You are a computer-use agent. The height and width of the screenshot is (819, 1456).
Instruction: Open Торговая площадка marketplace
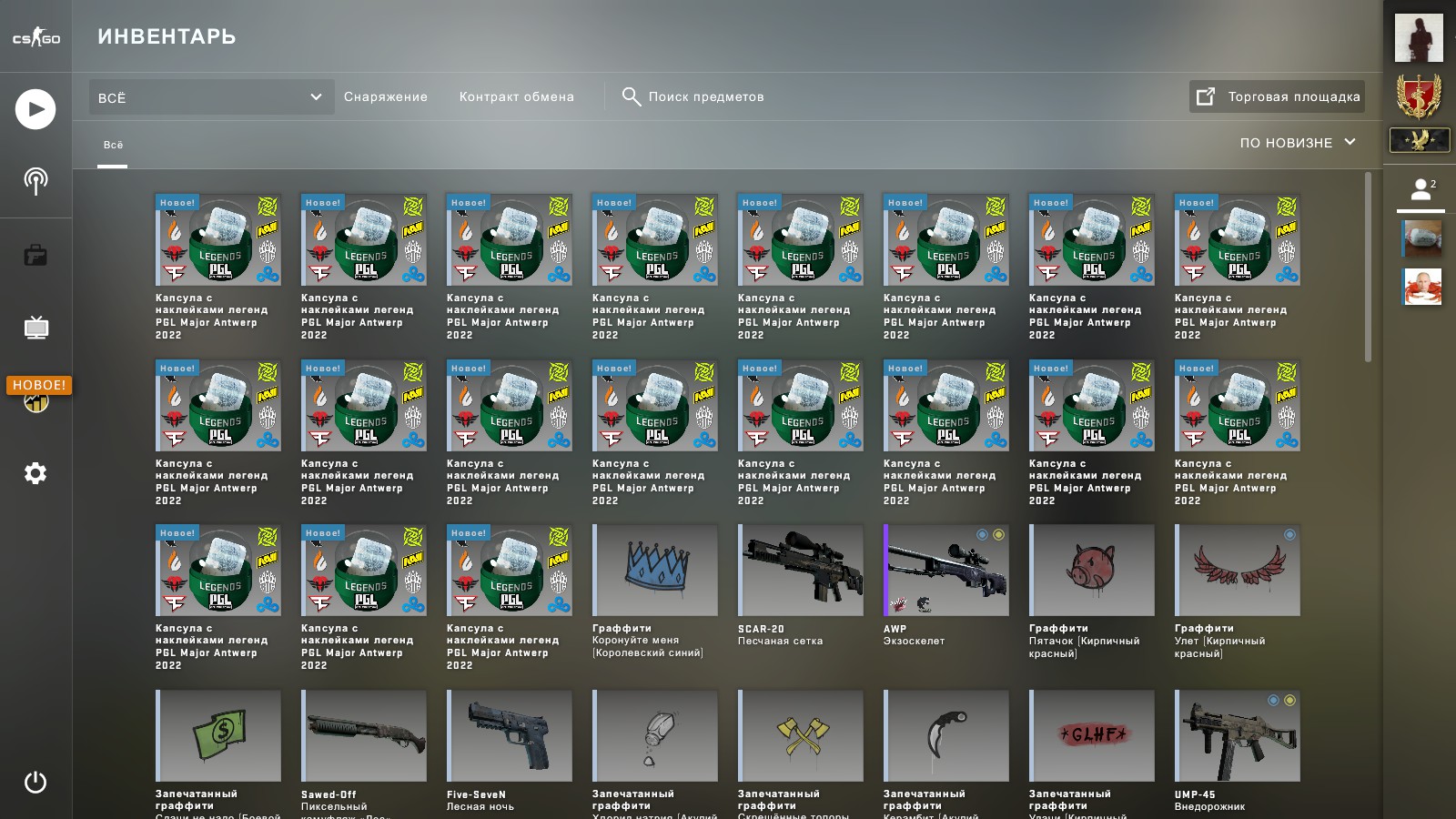pos(1277,96)
